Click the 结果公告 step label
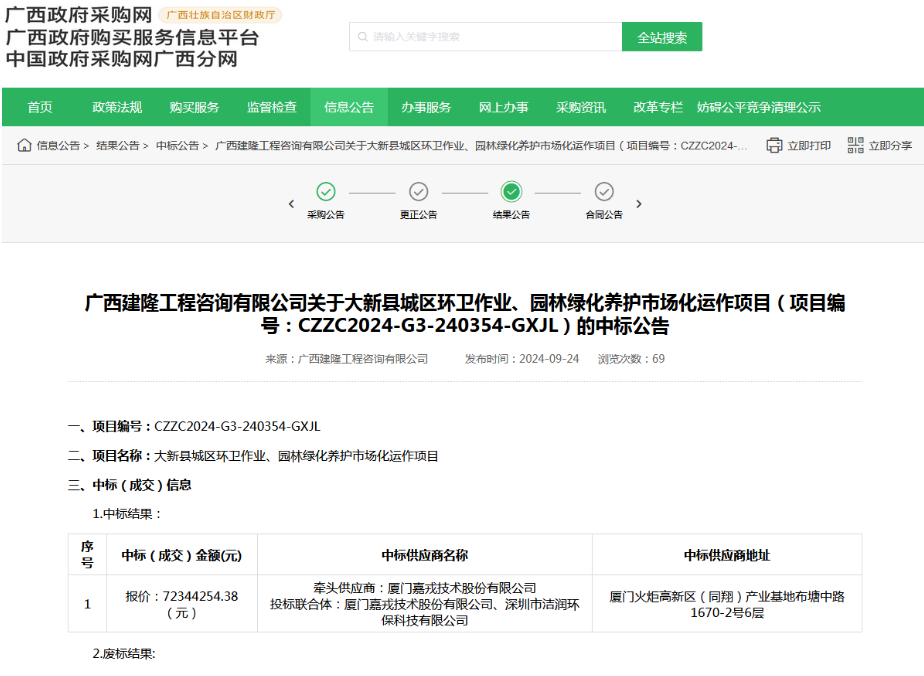 point(512,215)
